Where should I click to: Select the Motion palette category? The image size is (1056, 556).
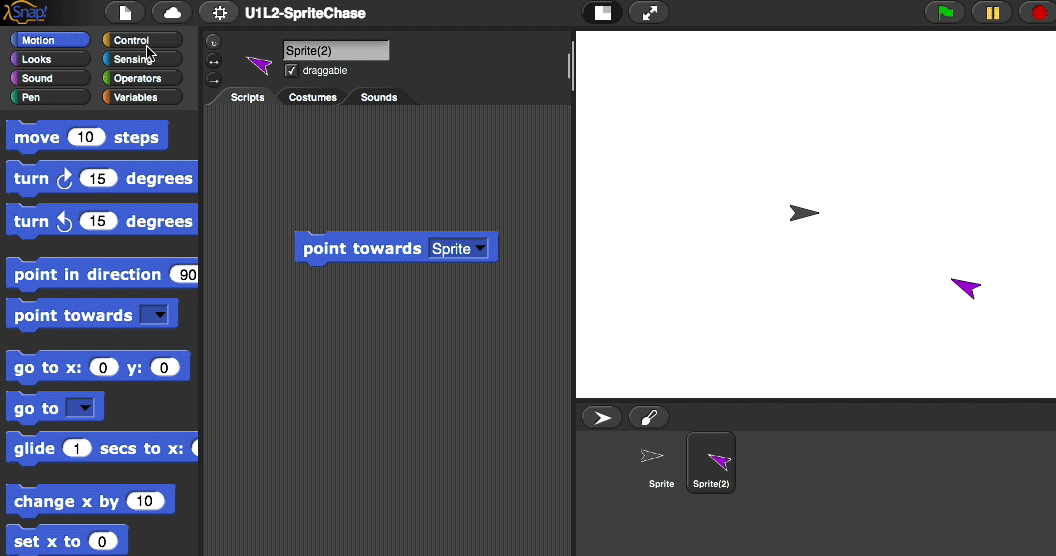coord(51,40)
